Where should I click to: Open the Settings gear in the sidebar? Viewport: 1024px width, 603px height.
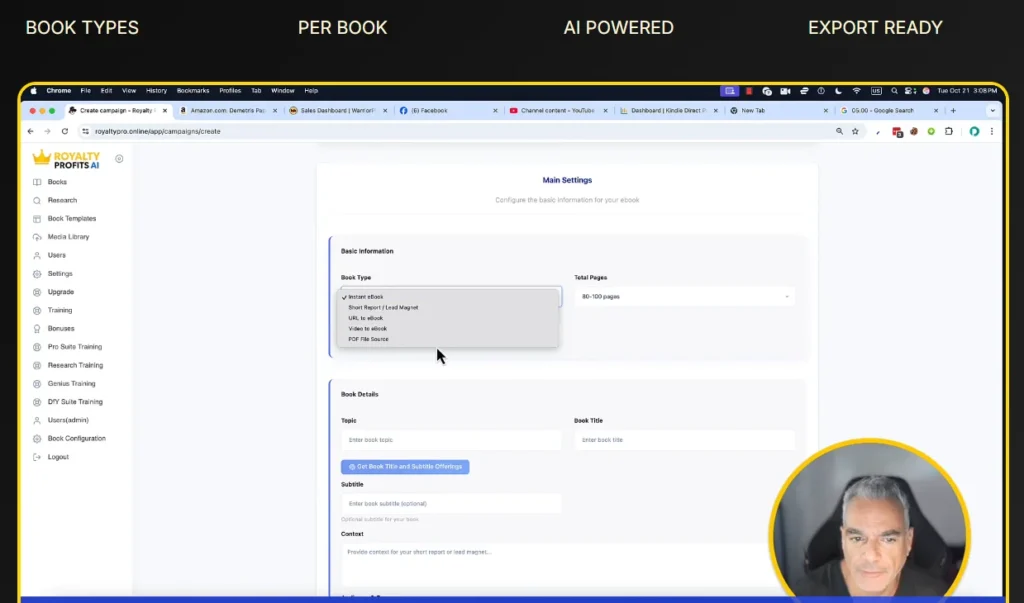[x=36, y=273]
